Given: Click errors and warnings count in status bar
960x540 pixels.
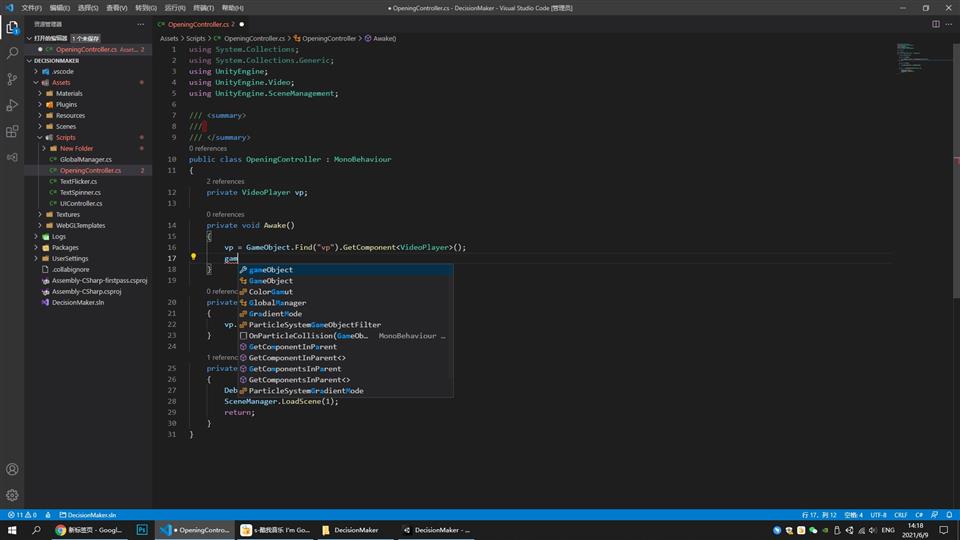Looking at the screenshot, I should pyautogui.click(x=22, y=515).
